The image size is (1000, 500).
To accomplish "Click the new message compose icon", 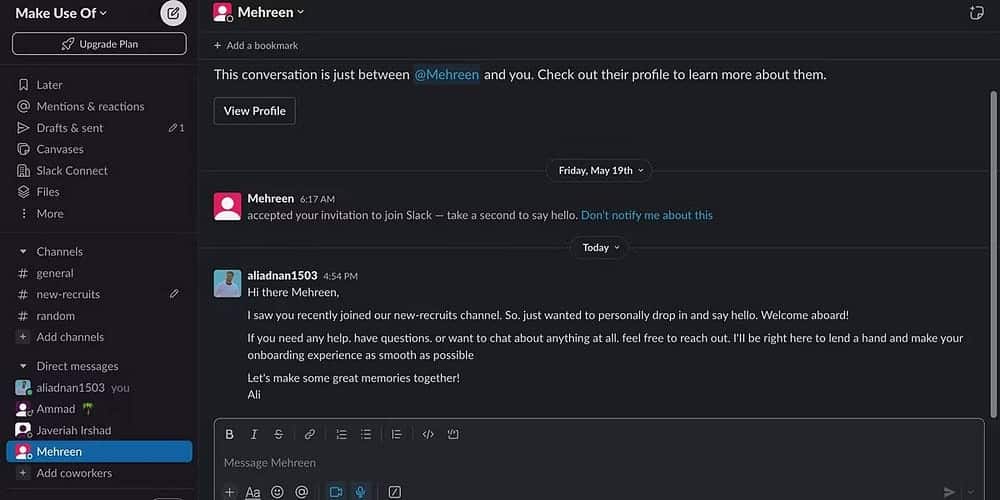I will [x=173, y=13].
